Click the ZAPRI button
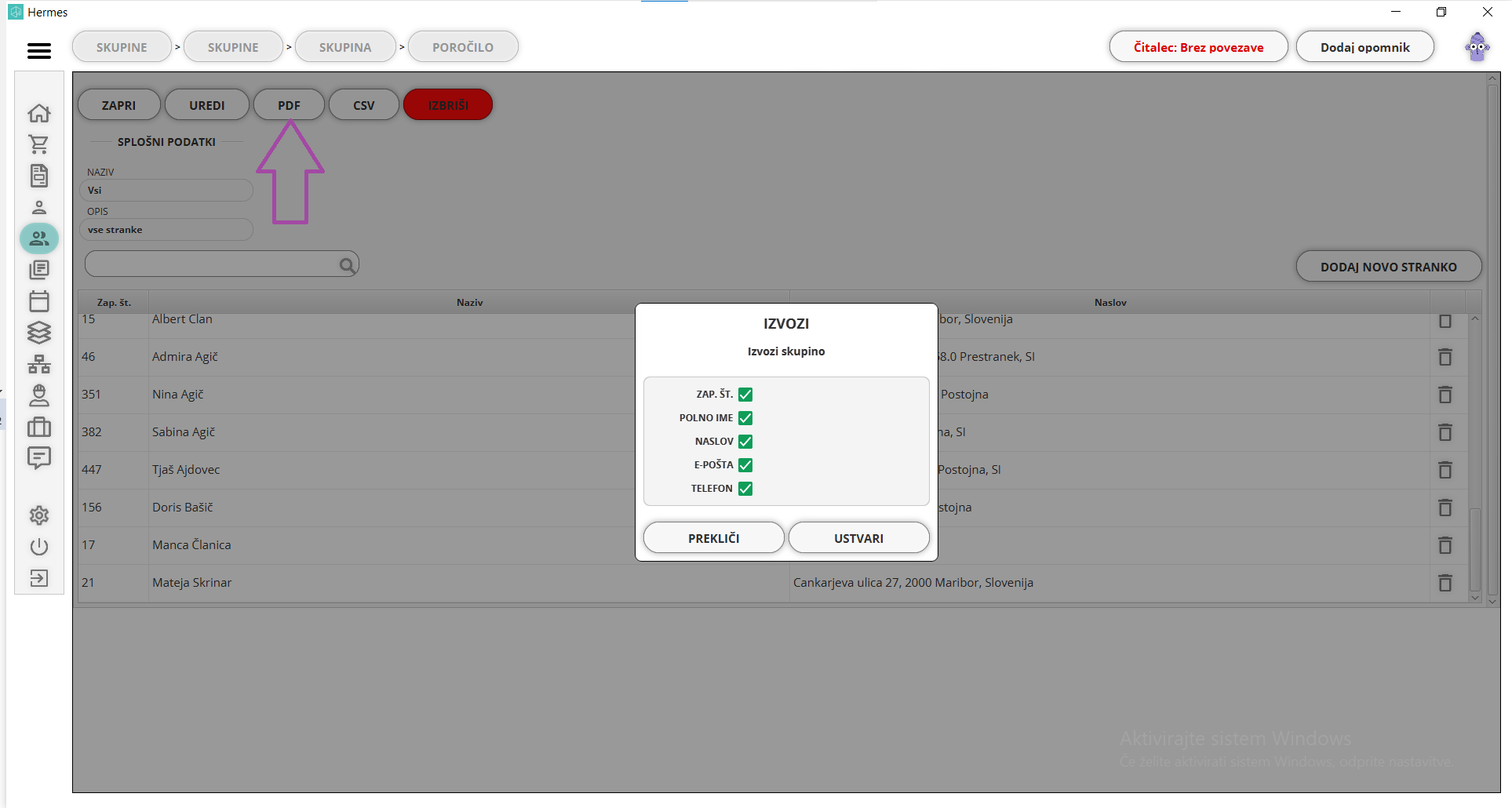The height and width of the screenshot is (808, 1512). point(118,105)
